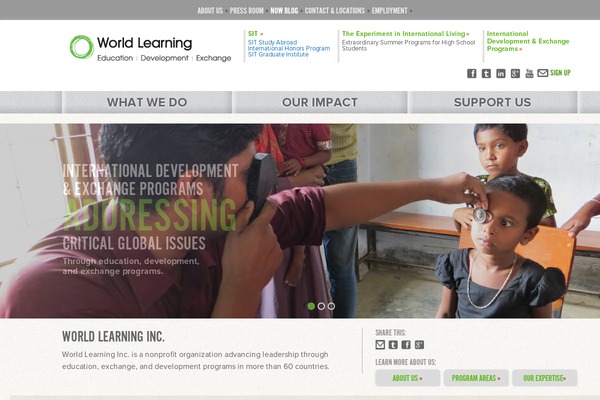Open the Tumblr icon in header

pyautogui.click(x=486, y=73)
